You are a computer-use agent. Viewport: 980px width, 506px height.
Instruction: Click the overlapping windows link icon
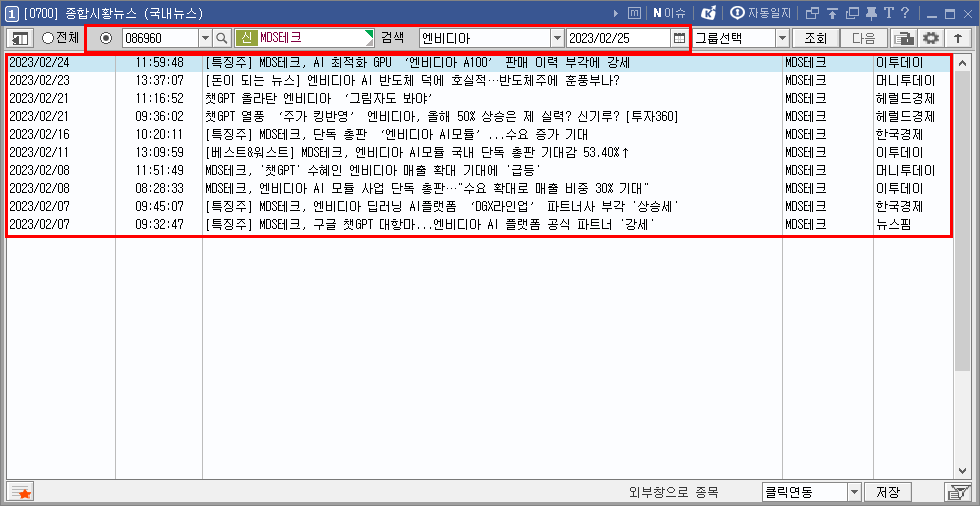812,13
